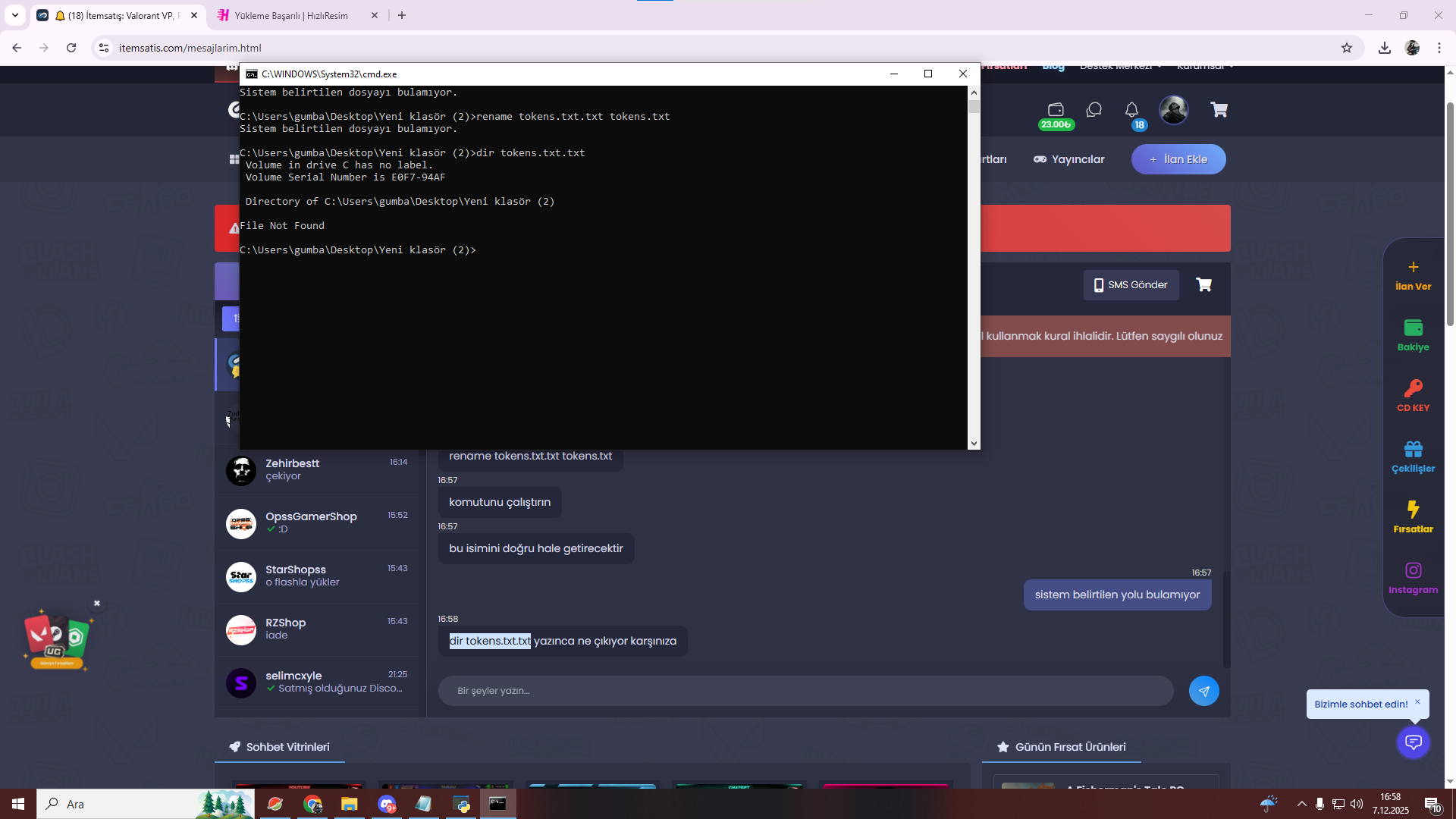Open the volume control in system tray
Viewport: 1456px width, 819px height.
(1357, 804)
